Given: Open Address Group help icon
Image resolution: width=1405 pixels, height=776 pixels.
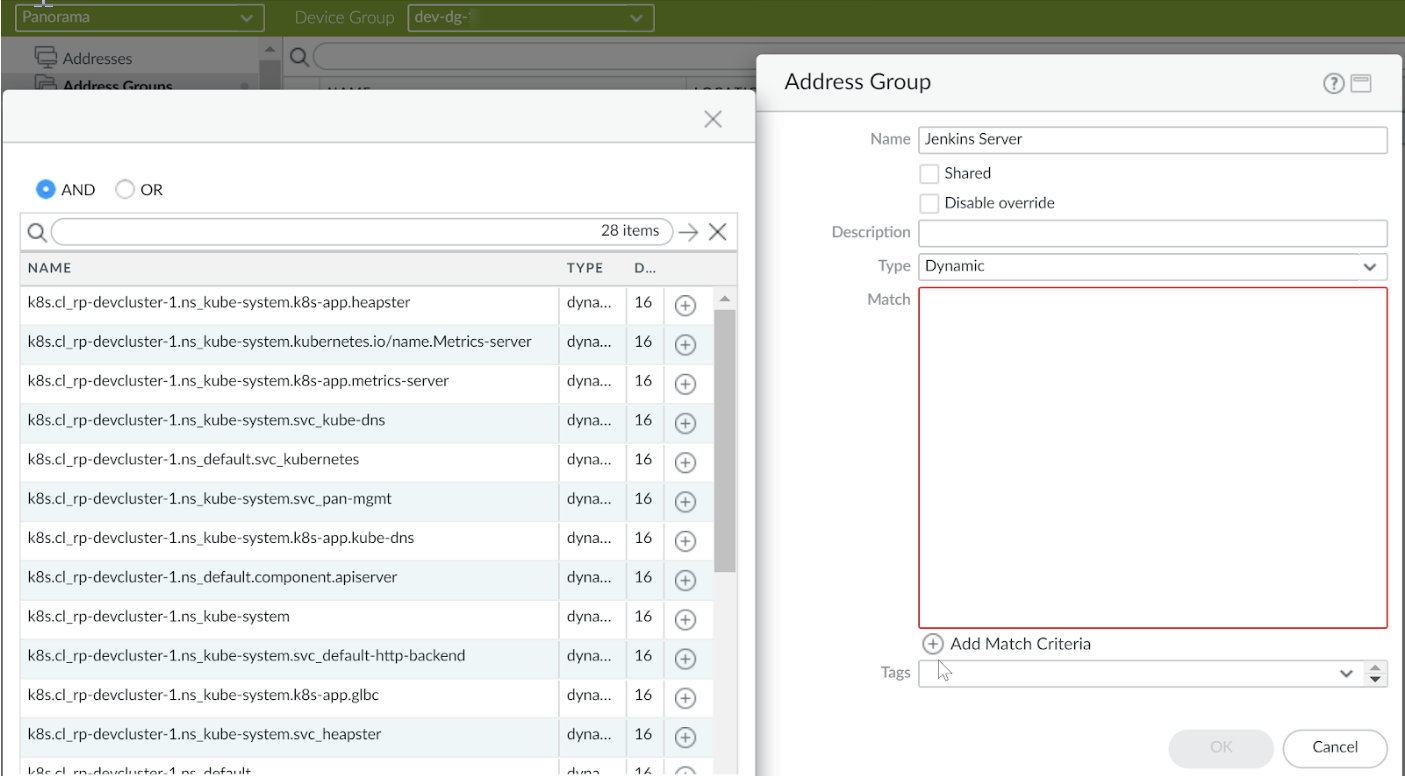Looking at the screenshot, I should coord(1332,84).
